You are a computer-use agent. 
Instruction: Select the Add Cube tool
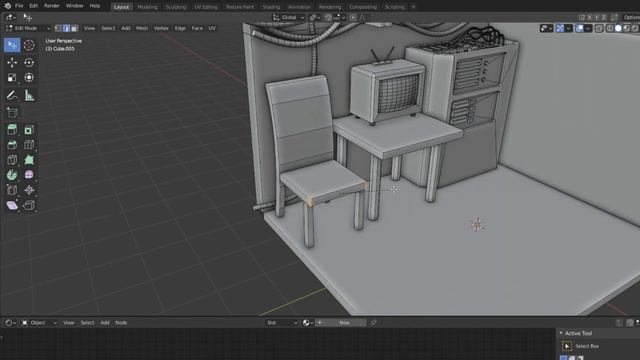(x=12, y=113)
